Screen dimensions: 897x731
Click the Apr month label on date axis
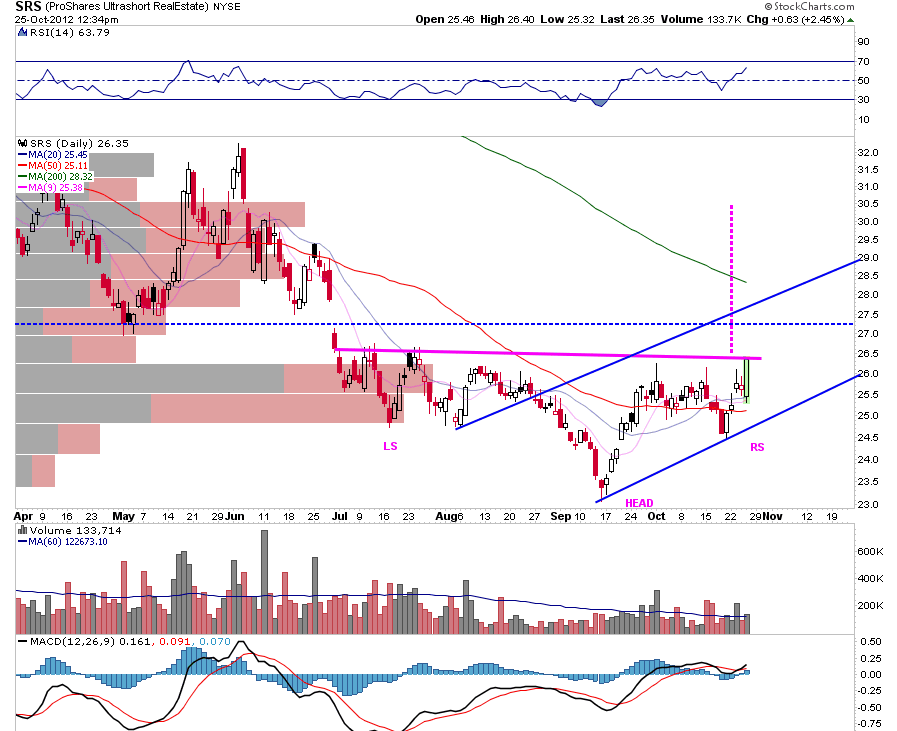point(23,516)
